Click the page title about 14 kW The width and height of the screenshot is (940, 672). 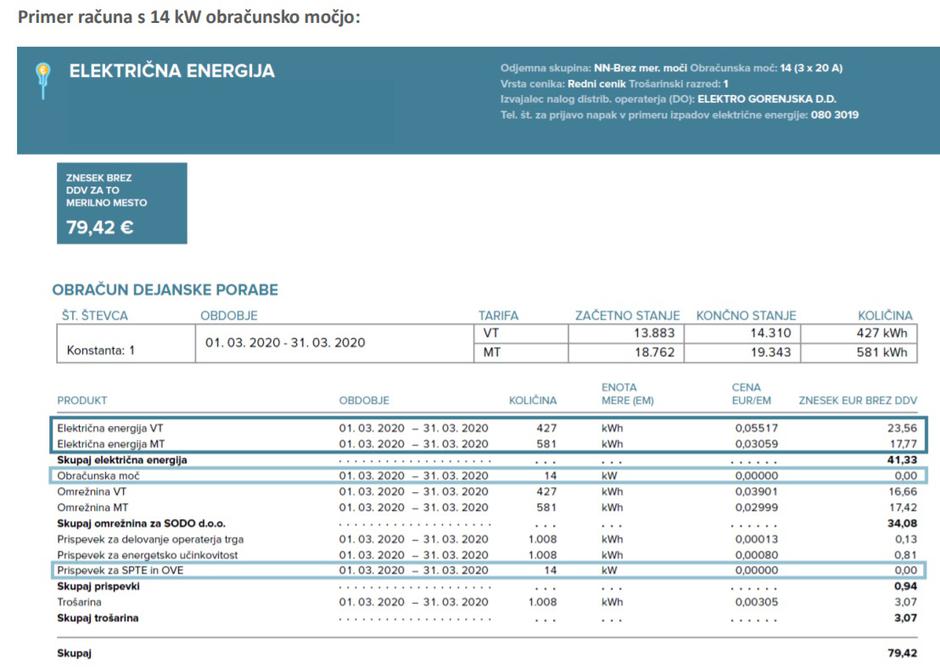click(189, 18)
